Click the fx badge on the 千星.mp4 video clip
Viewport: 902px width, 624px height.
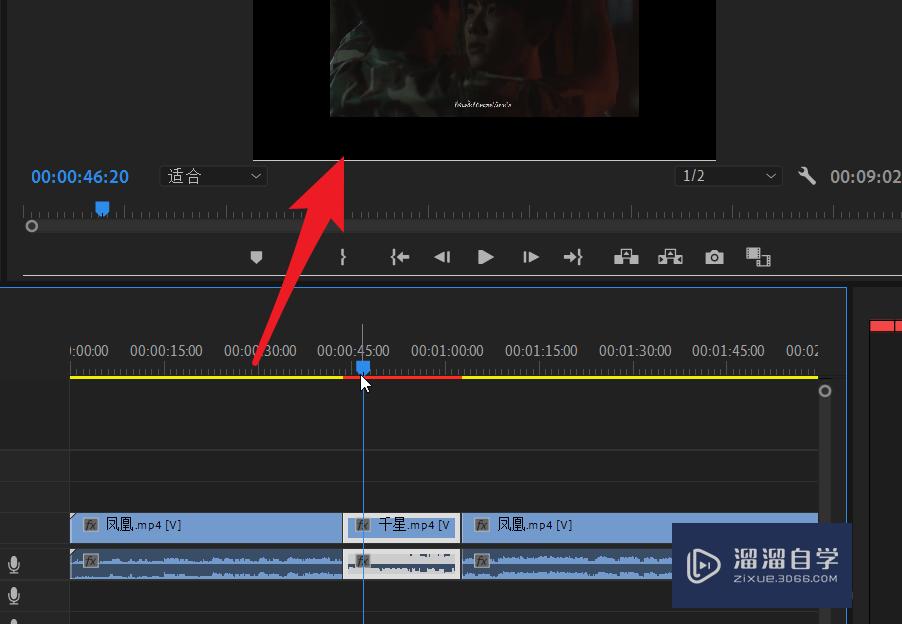coord(362,525)
